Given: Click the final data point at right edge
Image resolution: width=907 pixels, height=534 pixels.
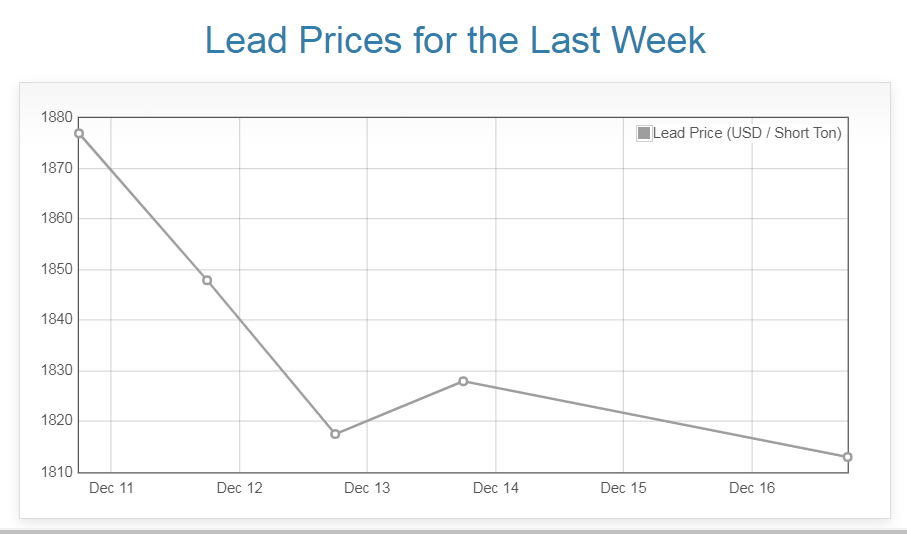Looking at the screenshot, I should tap(847, 457).
